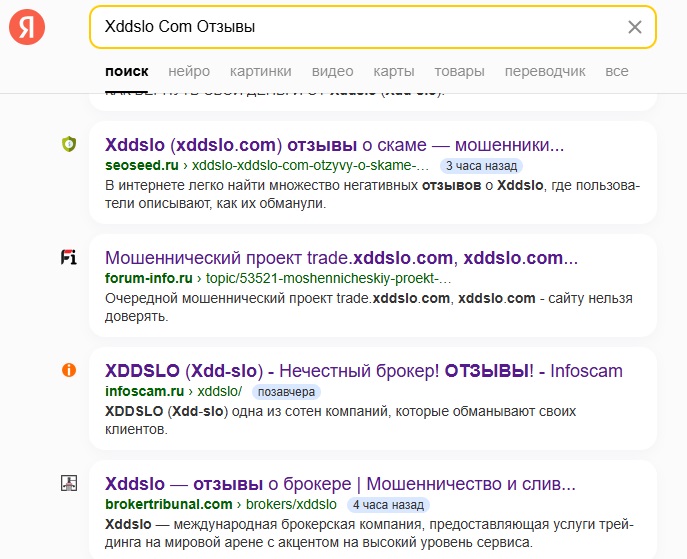Open the Xddslo — отзывы о брокере result

click(x=340, y=484)
